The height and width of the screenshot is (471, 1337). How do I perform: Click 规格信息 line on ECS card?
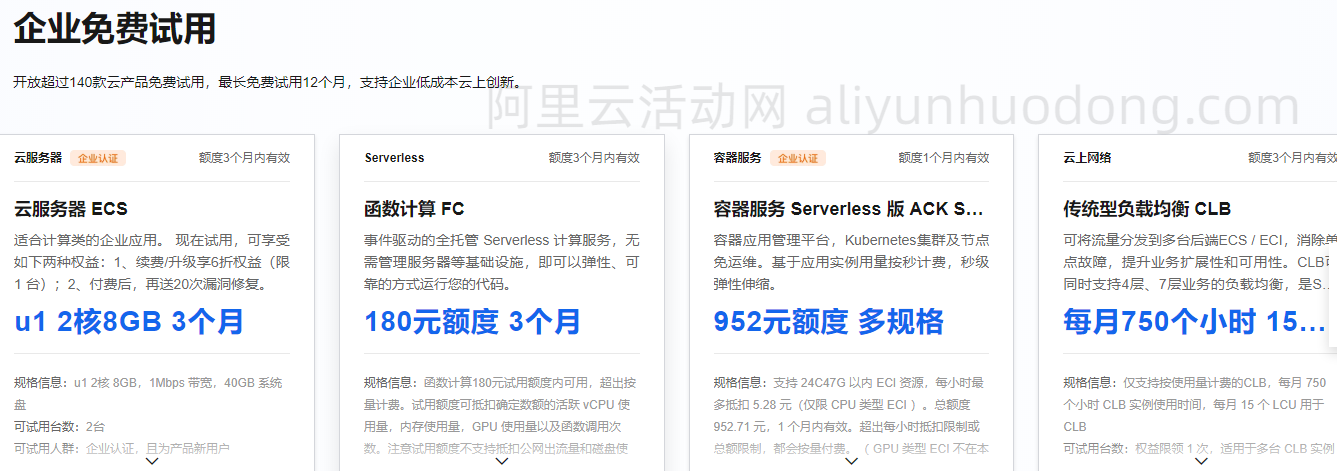click(x=148, y=393)
